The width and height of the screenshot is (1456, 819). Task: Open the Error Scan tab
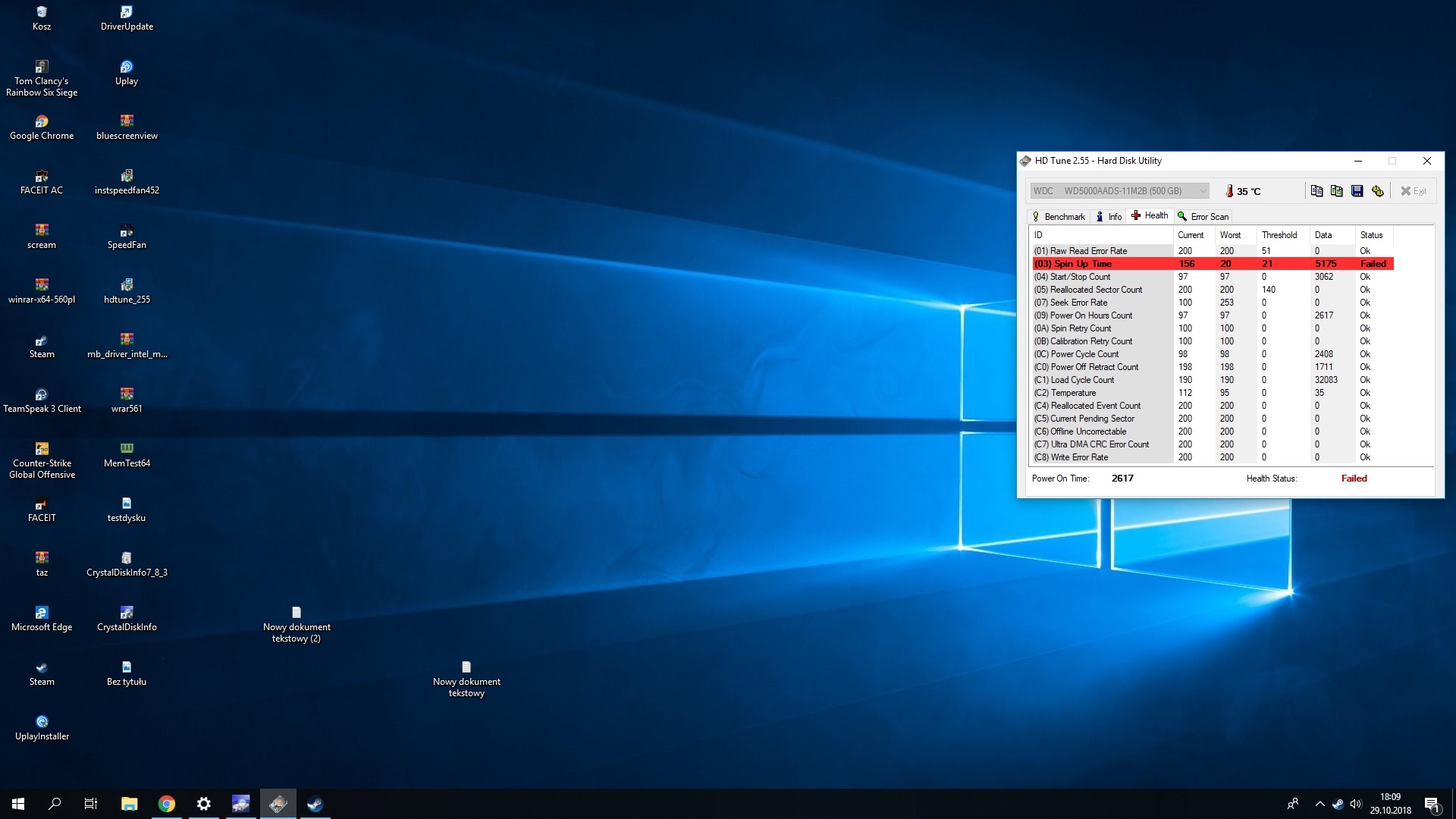pos(1203,217)
